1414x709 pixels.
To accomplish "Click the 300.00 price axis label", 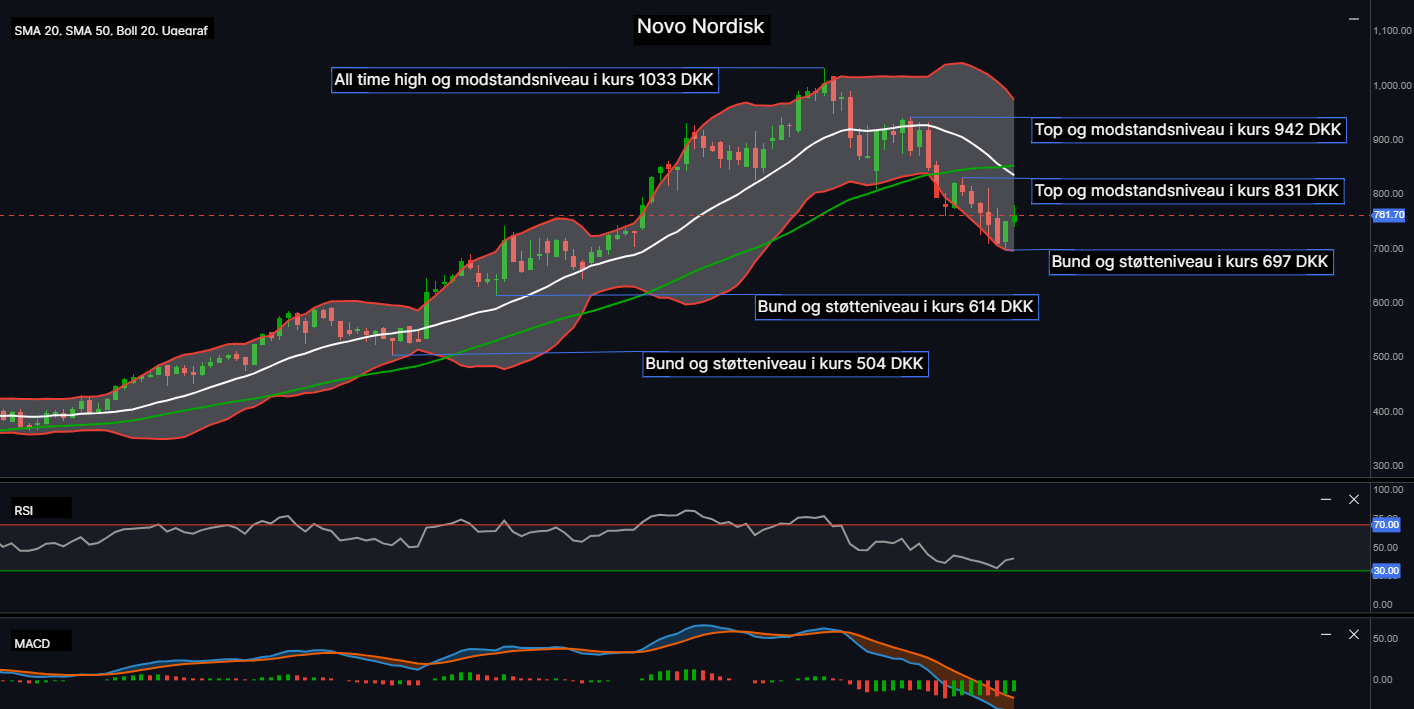I will click(1390, 466).
